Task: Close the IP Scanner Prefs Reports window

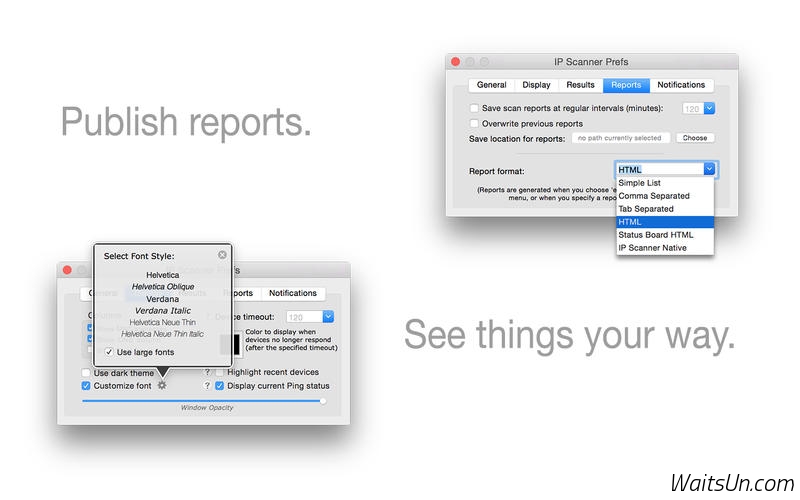Action: point(456,62)
